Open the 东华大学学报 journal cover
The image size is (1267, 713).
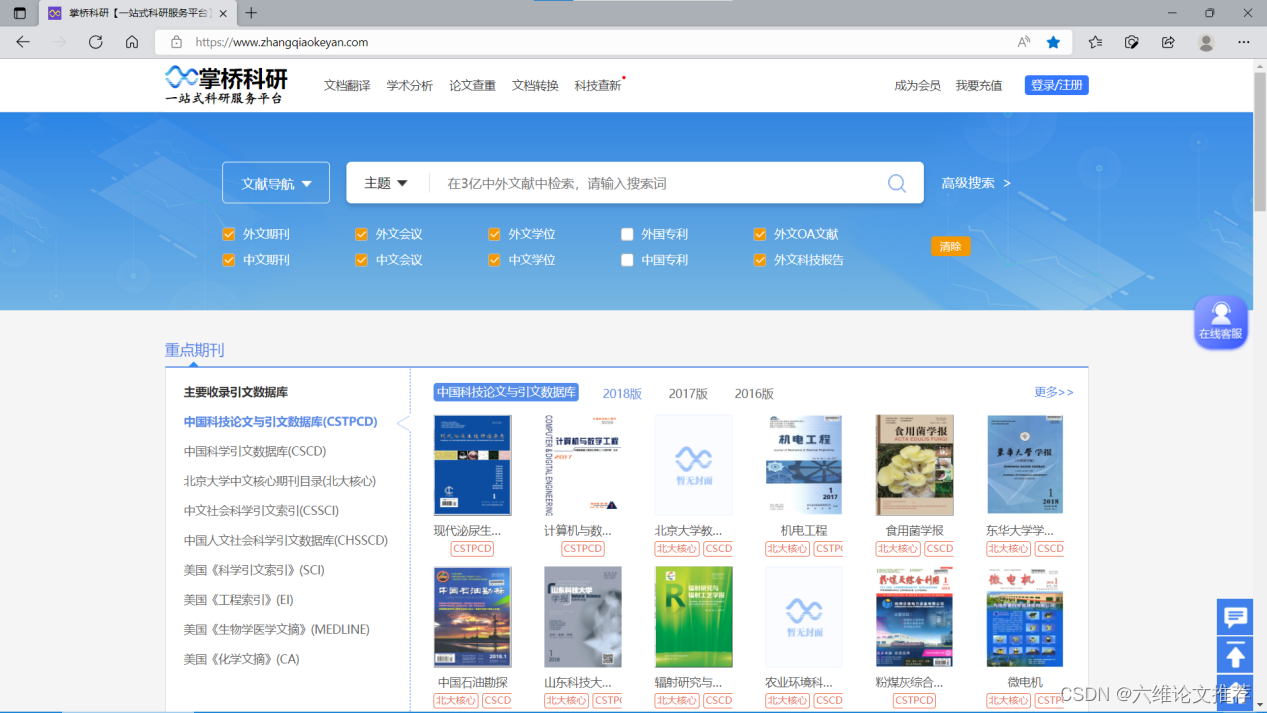pos(1025,465)
